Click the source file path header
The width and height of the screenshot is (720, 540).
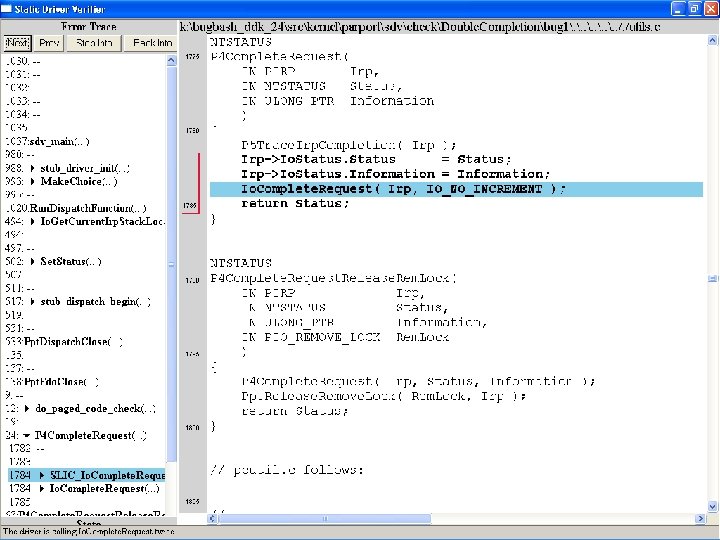tap(420, 27)
